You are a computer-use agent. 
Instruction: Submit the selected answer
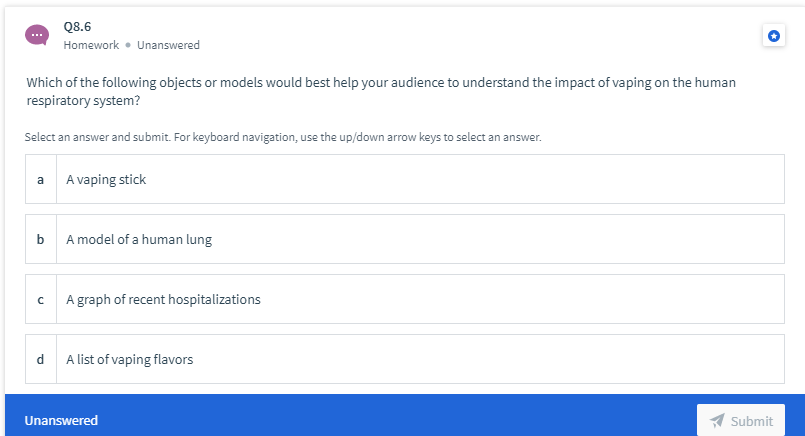[x=741, y=421]
